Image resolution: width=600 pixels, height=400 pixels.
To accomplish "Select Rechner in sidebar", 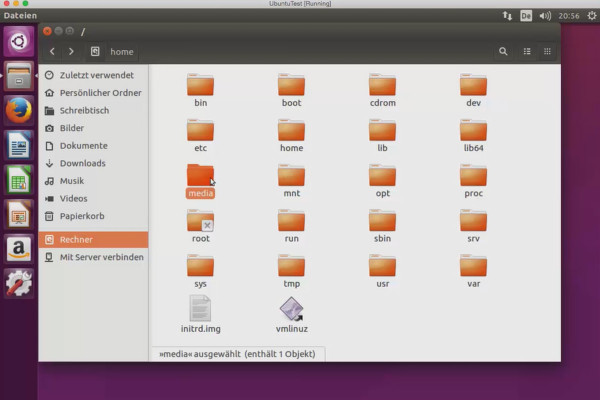I will (x=93, y=240).
